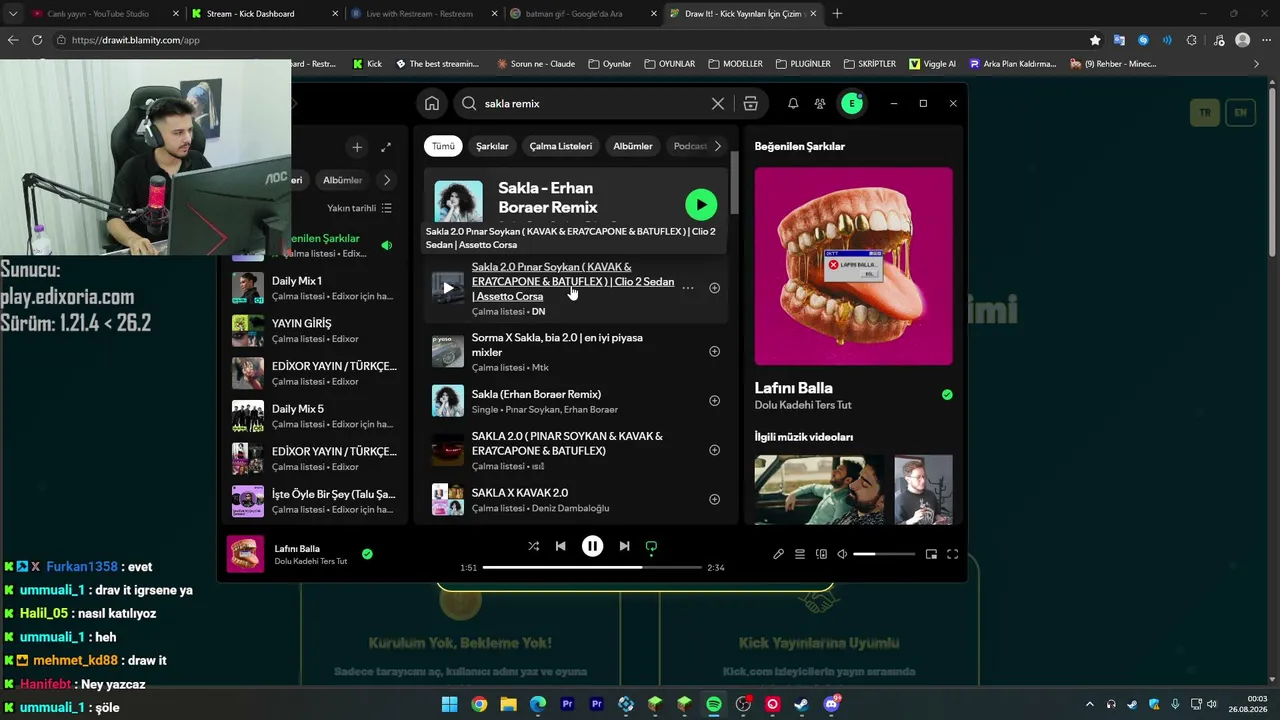Skip to the next track
1280x720 pixels.
624,546
